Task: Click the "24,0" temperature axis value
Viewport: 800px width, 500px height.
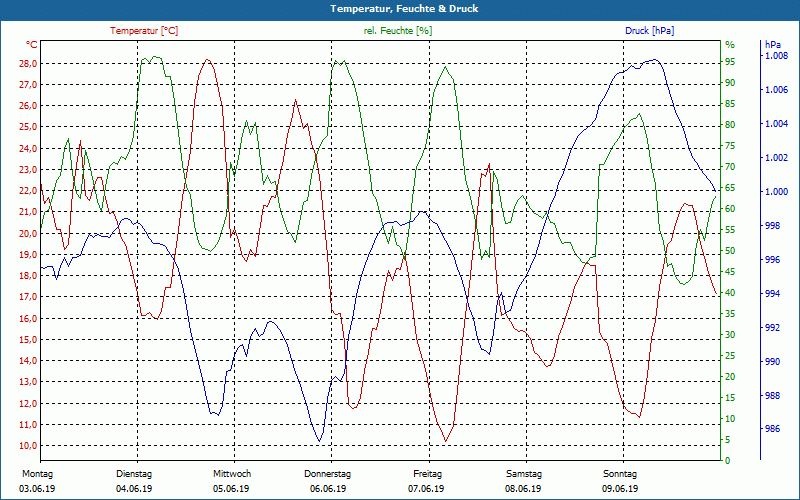Action: [x=28, y=149]
